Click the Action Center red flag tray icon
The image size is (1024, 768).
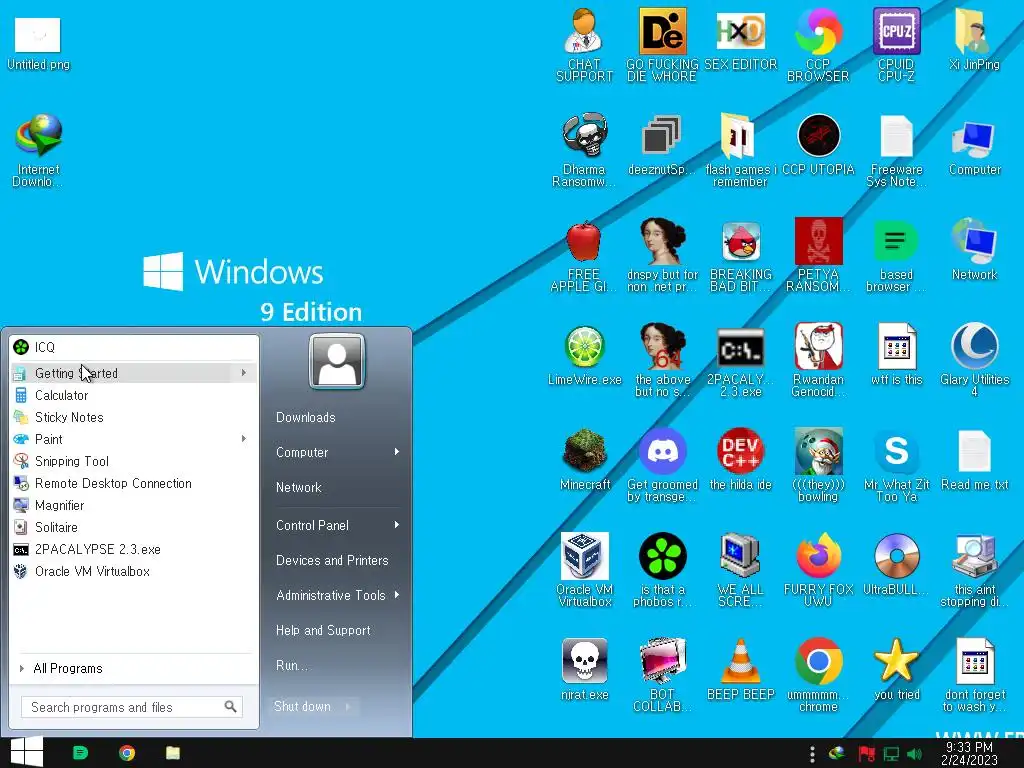(867, 754)
